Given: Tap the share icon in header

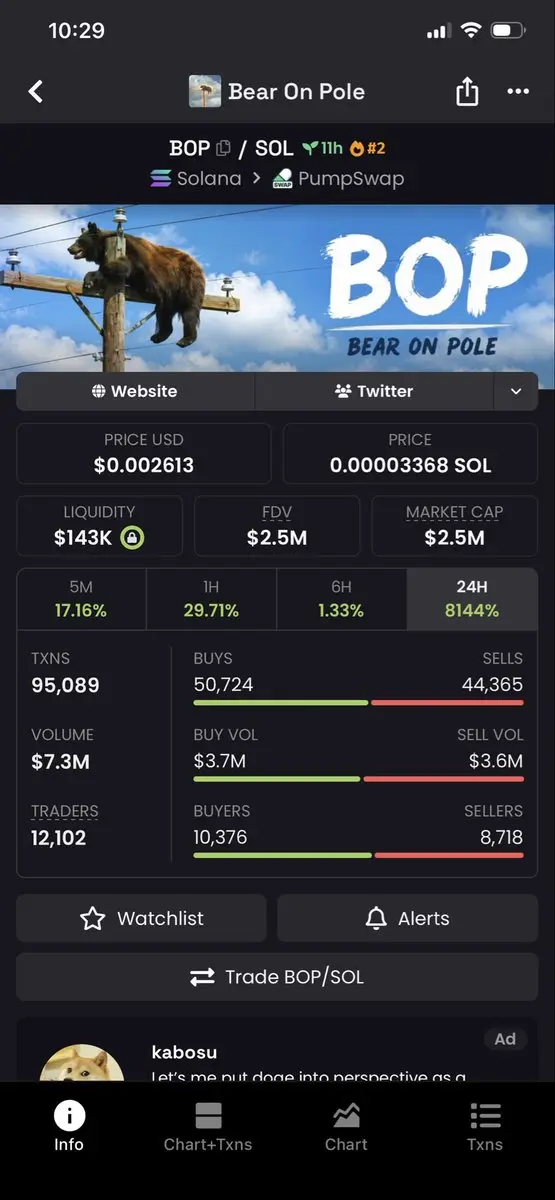Looking at the screenshot, I should (467, 92).
